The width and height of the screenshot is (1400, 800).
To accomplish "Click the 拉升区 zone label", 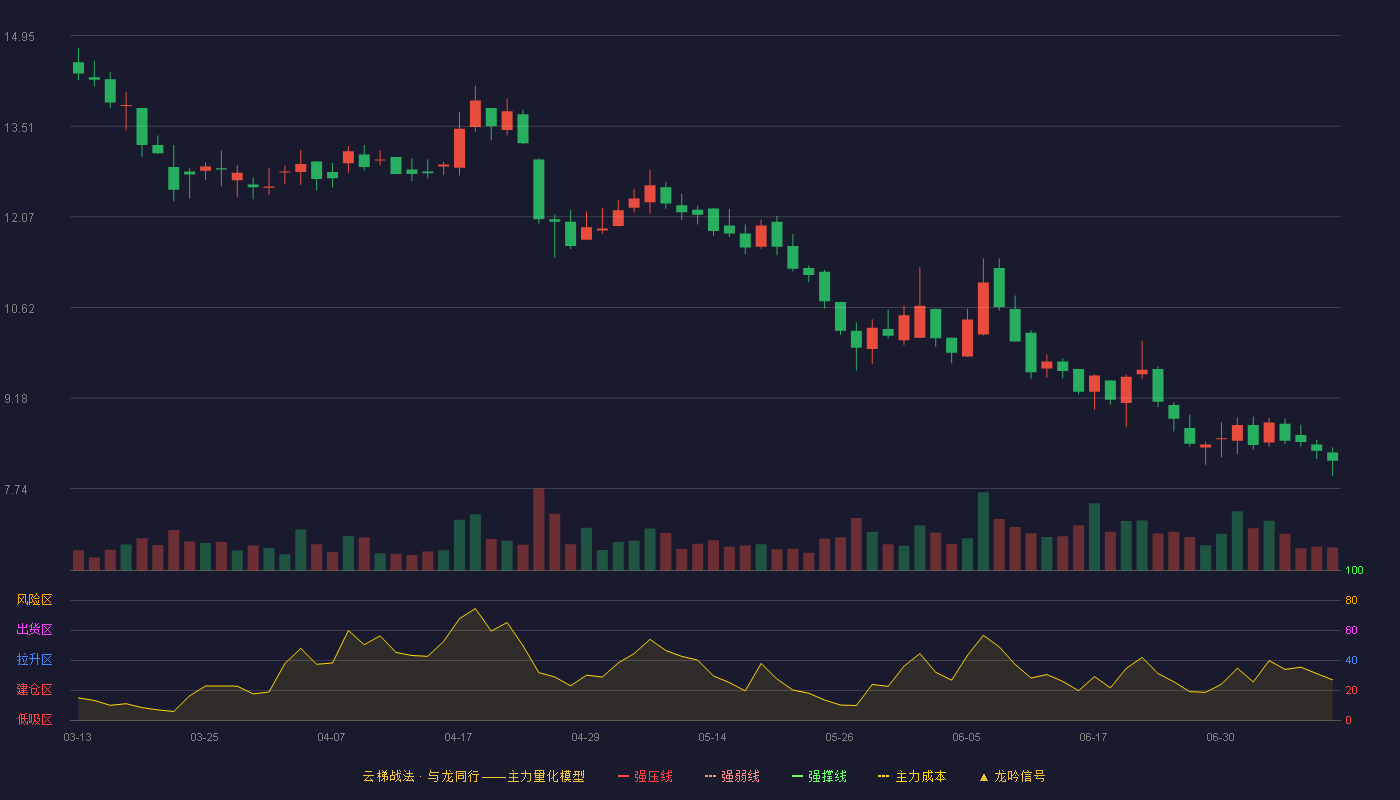I will [x=34, y=660].
